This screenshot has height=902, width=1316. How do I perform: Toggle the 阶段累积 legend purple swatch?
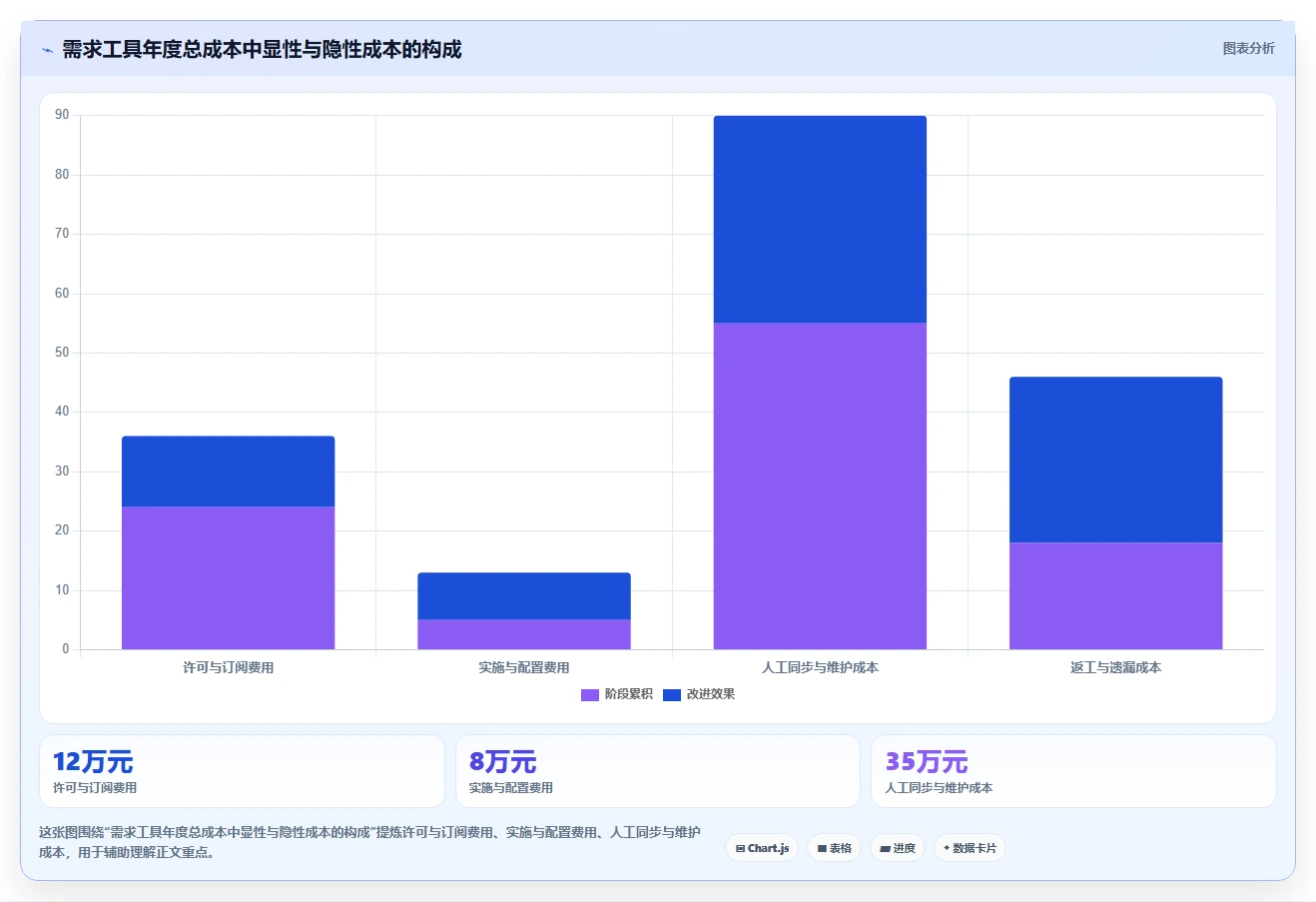589,694
